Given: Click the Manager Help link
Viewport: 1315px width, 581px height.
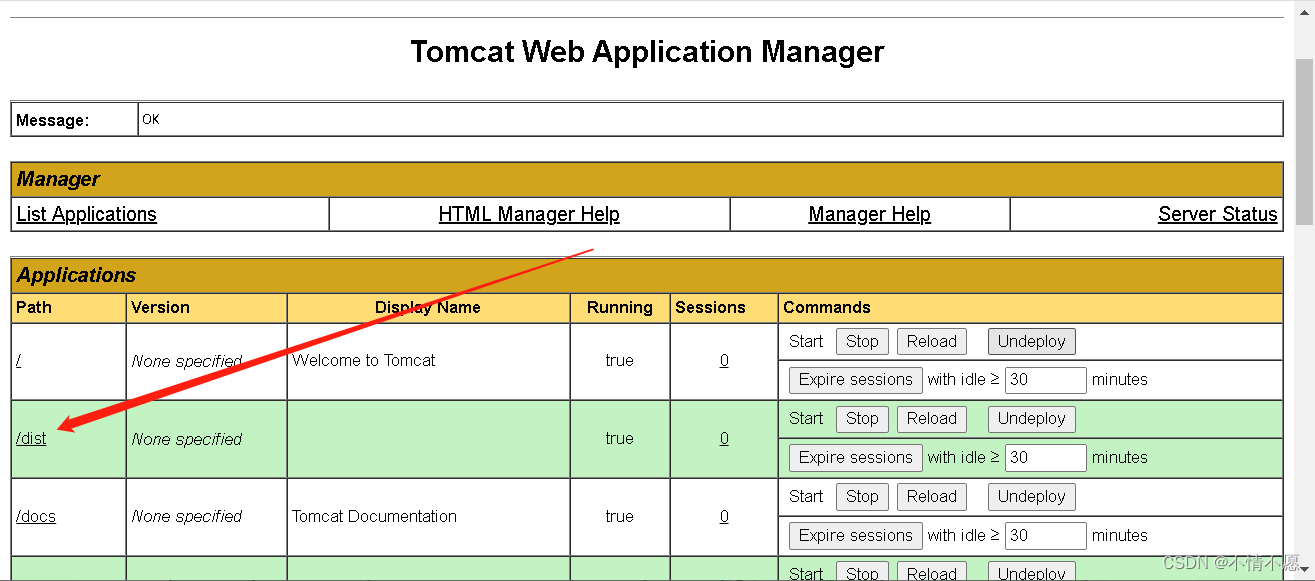Looking at the screenshot, I should pos(869,214).
